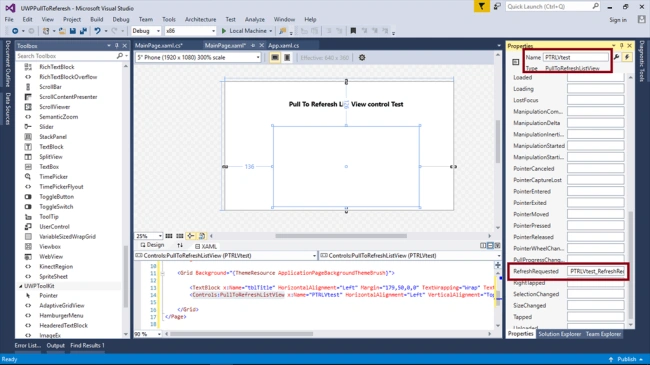Open the device scale dropdown

coord(199,58)
